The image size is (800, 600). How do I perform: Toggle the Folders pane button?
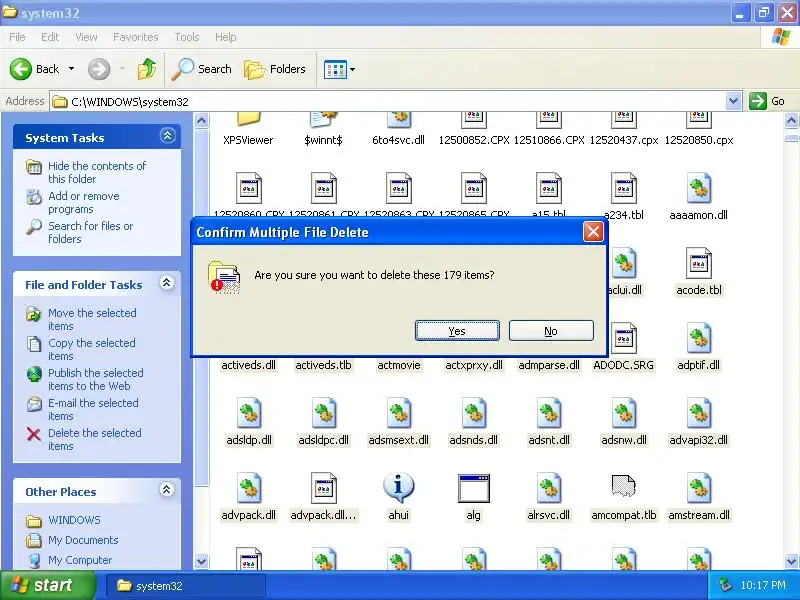275,69
